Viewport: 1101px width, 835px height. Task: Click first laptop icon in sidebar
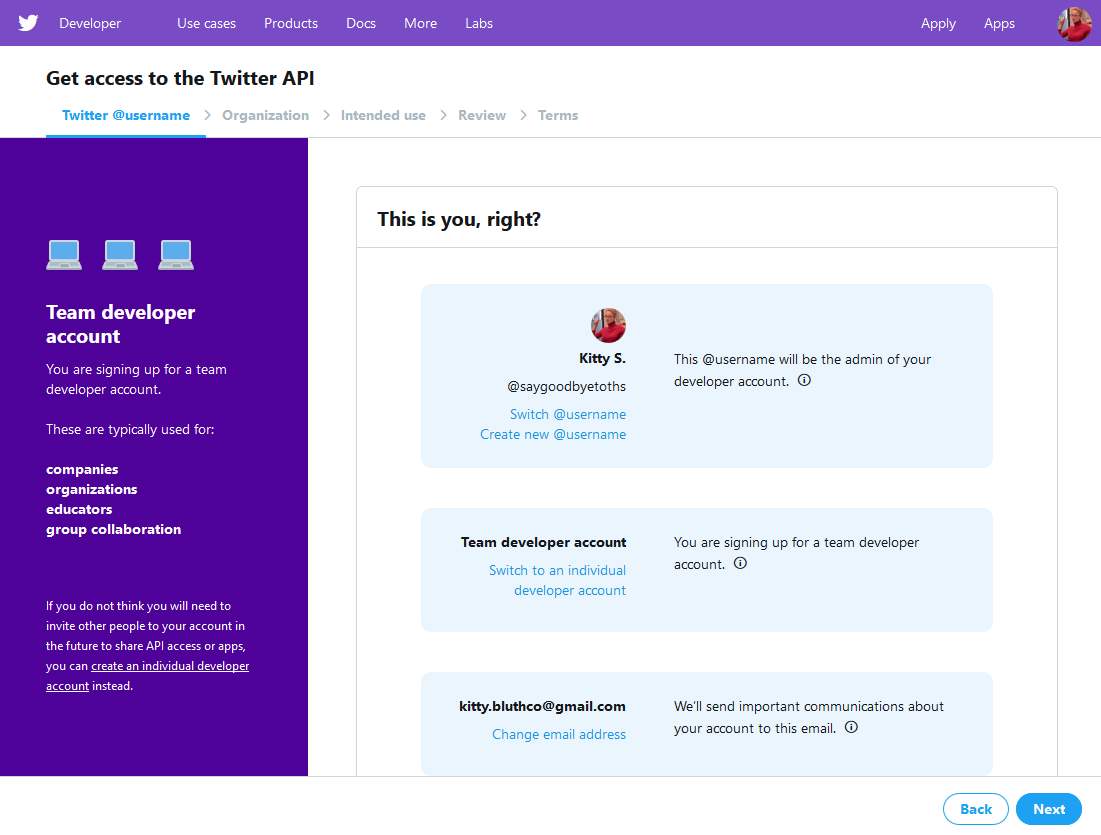coord(64,255)
